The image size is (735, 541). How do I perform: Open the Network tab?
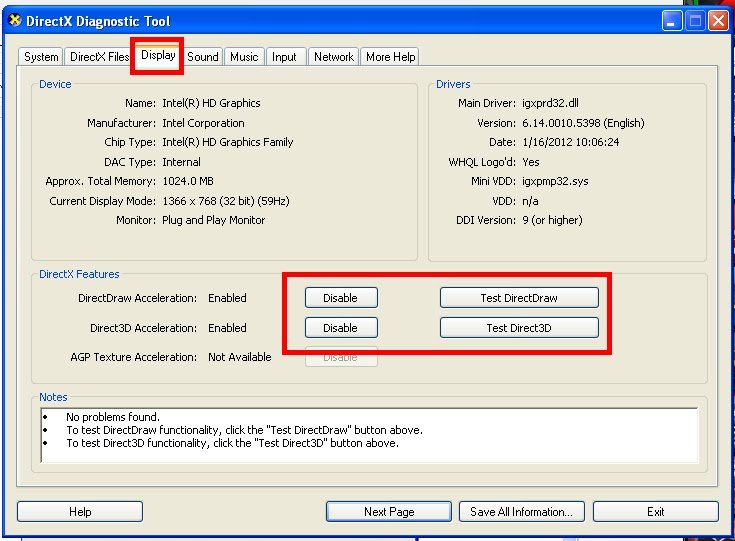point(334,57)
